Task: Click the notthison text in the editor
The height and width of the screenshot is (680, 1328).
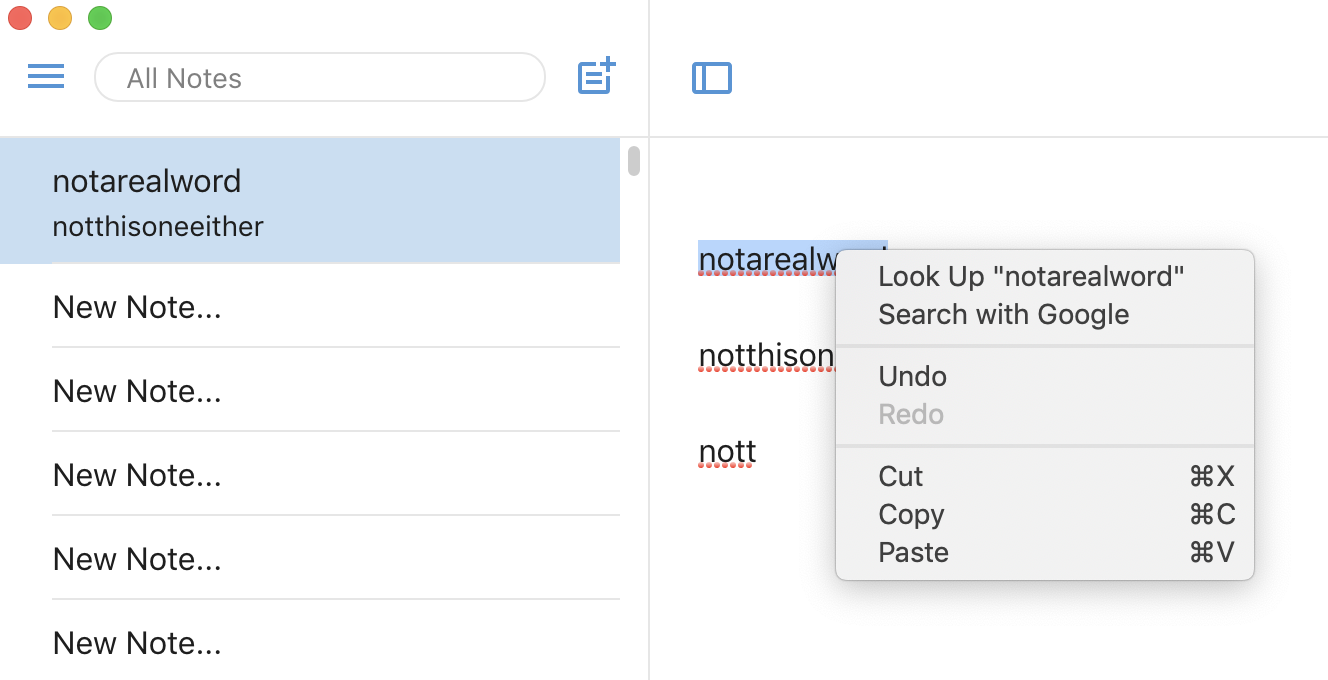Action: [764, 355]
